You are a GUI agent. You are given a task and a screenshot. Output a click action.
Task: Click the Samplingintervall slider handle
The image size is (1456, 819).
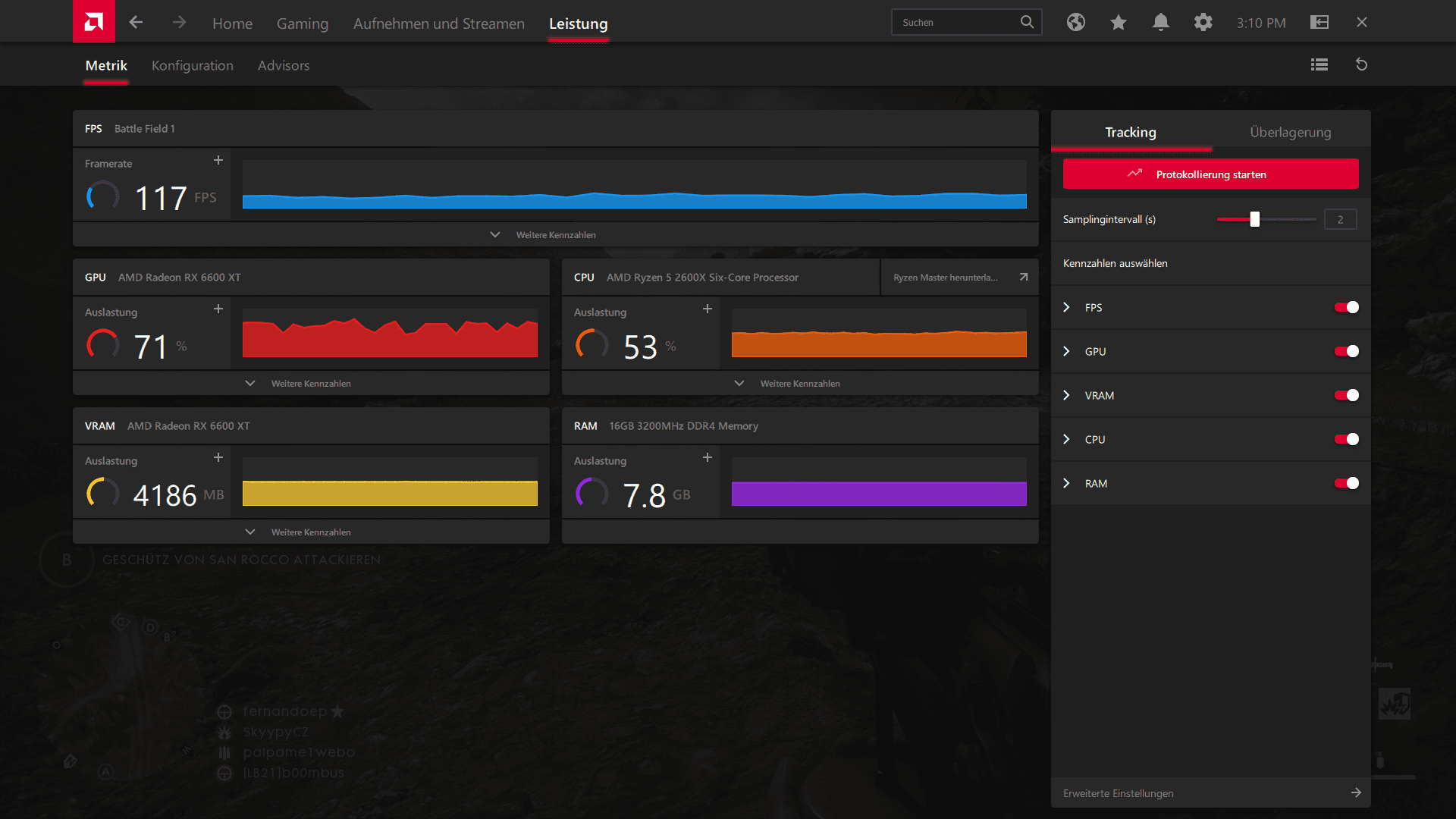pyautogui.click(x=1254, y=219)
